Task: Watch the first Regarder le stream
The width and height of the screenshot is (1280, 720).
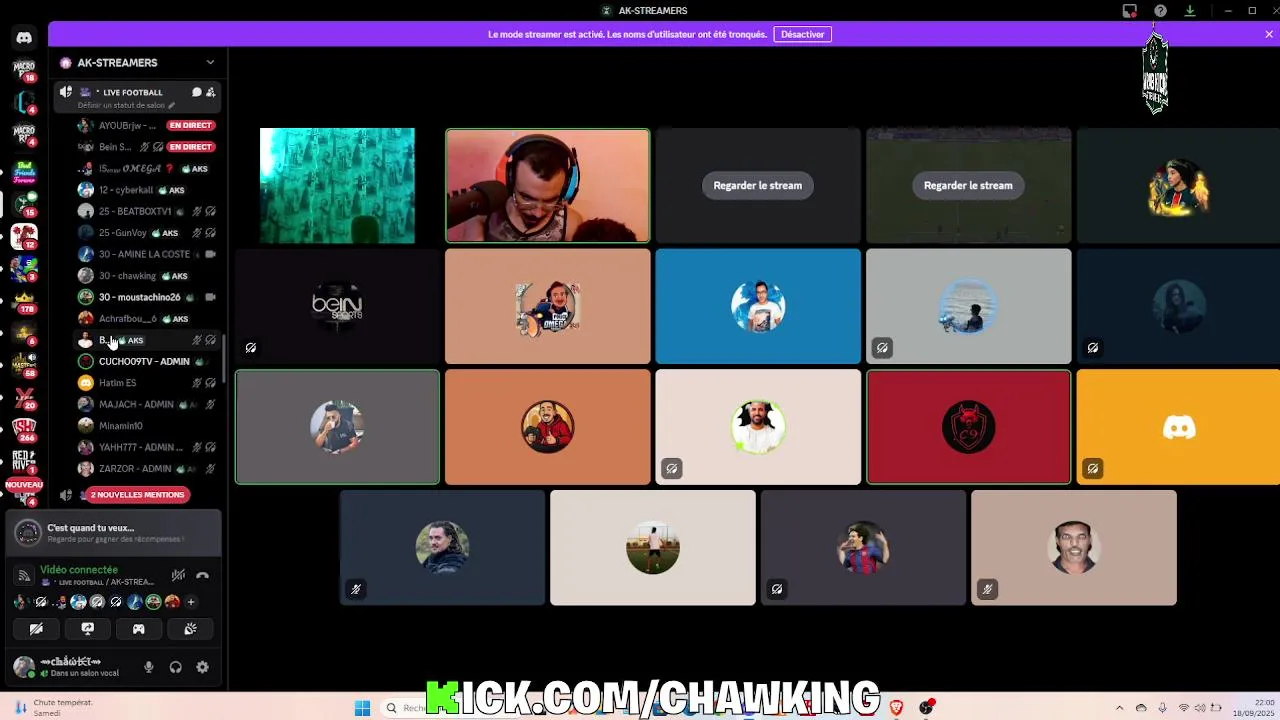Action: tap(757, 185)
